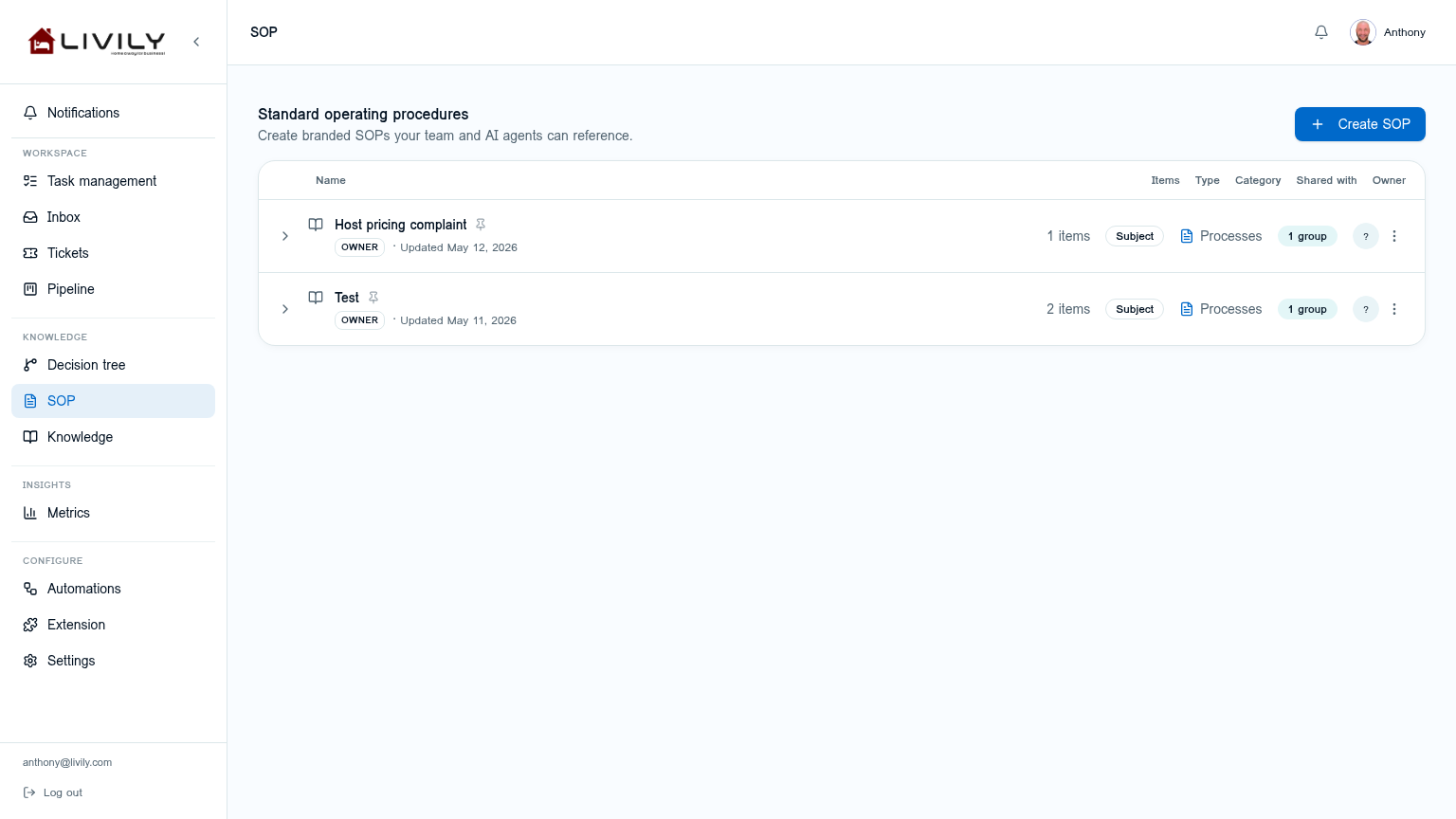The image size is (1456, 819).
Task: Click OWNER badge on Test row
Action: point(360,320)
